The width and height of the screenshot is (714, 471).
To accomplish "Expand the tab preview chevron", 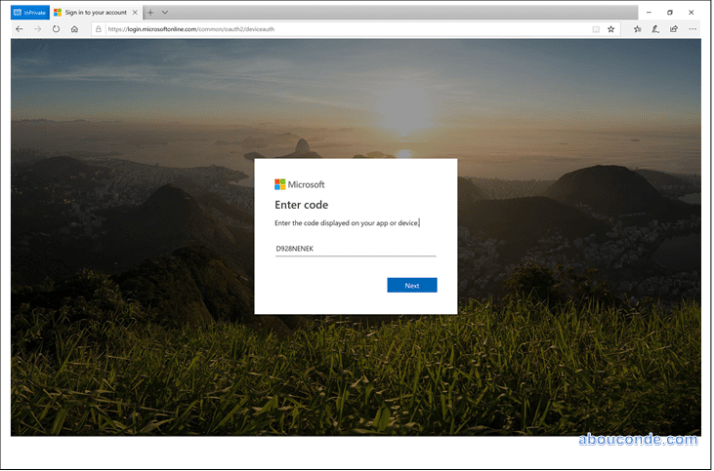I will click(x=165, y=12).
